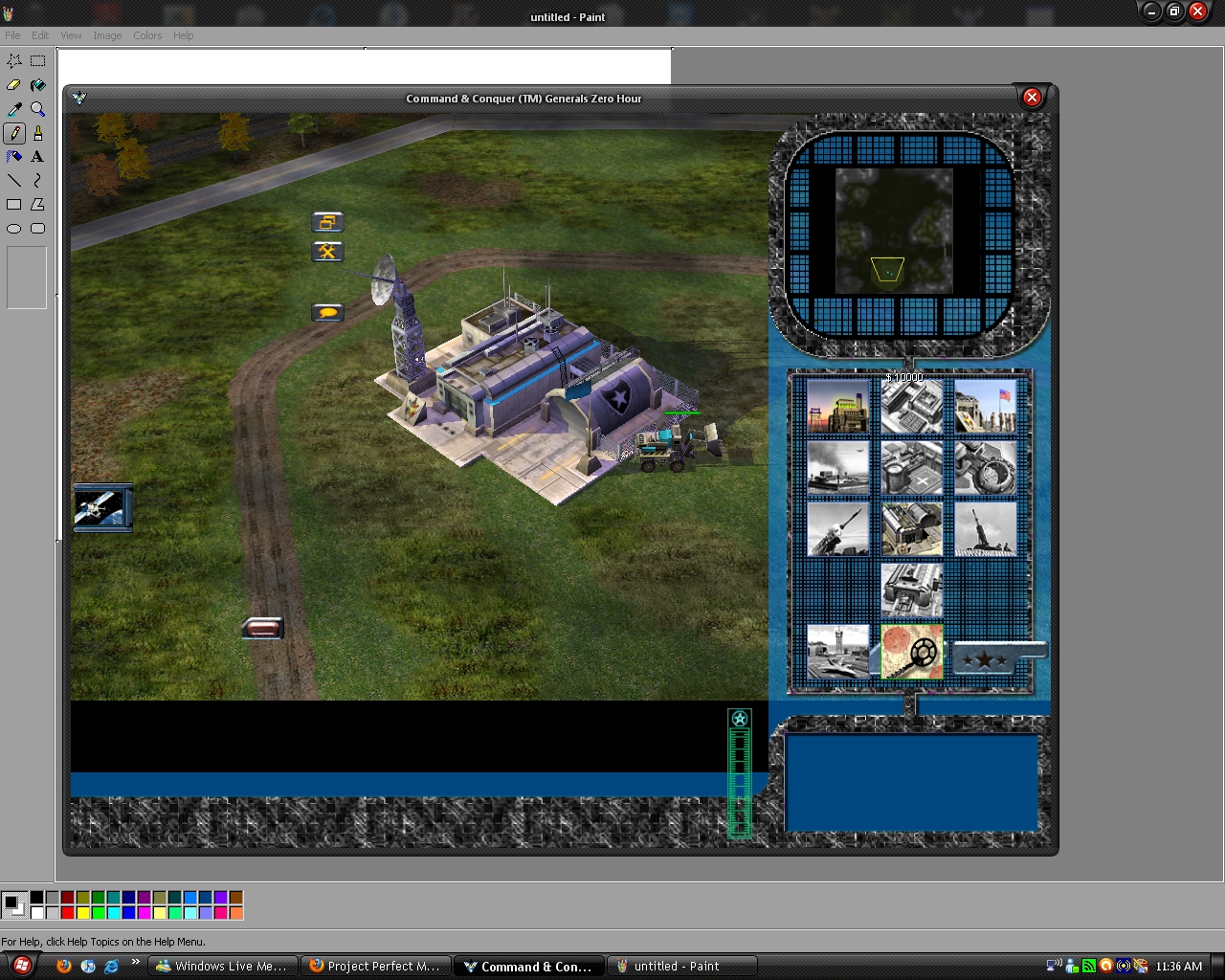Screen dimensions: 1225x980
Task: Select the white color swatch
Action: [36, 912]
